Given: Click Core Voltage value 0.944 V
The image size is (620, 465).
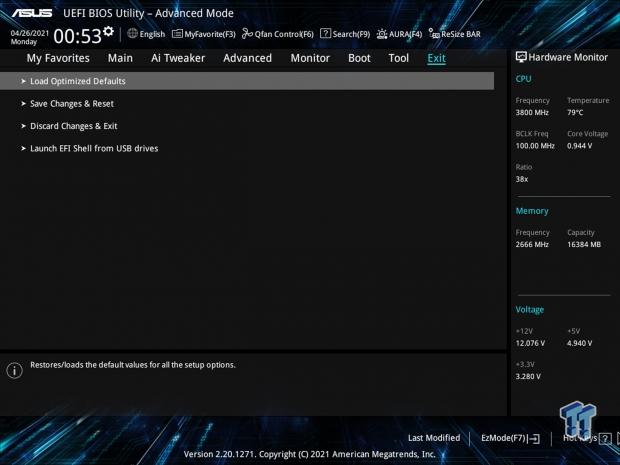Looking at the screenshot, I should point(579,146).
